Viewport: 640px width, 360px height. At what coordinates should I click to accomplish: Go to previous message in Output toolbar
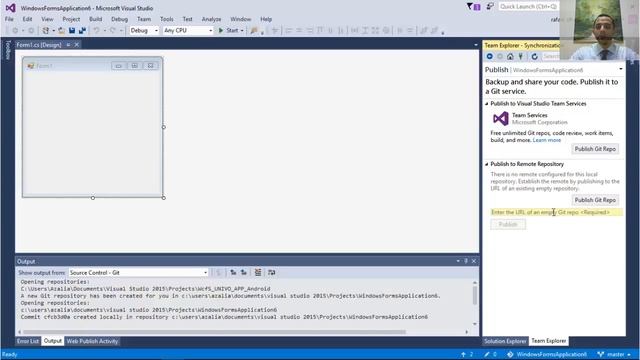click(x=233, y=273)
